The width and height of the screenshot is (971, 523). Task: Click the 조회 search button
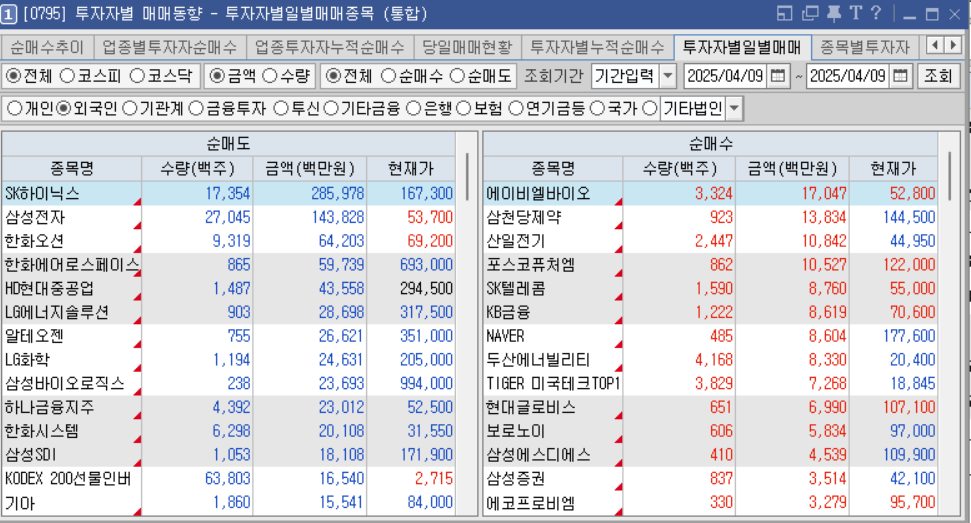938,76
